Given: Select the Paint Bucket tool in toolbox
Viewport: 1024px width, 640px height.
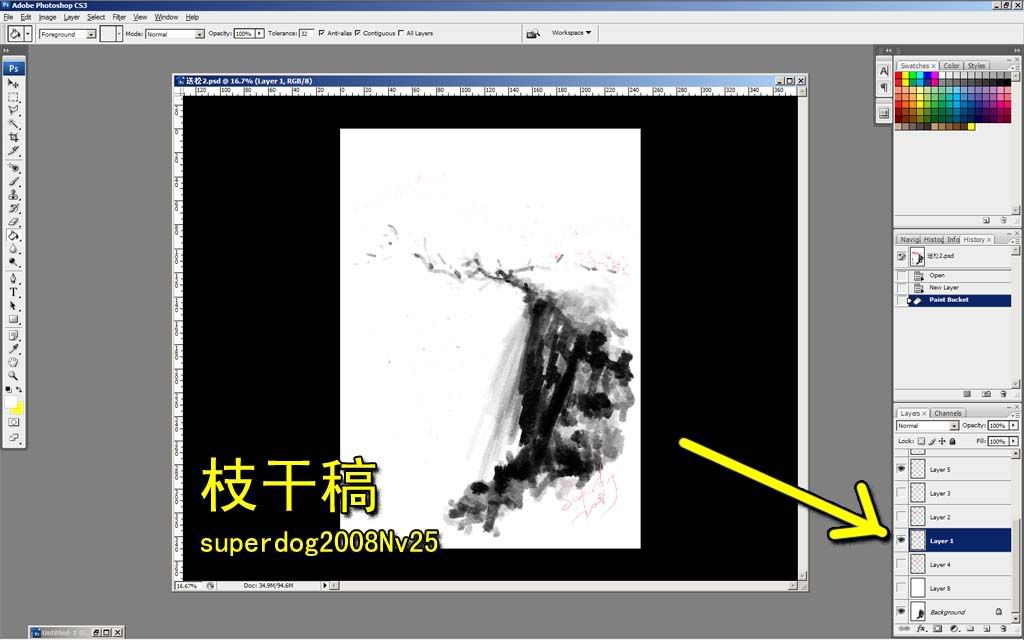Looking at the screenshot, I should tap(13, 236).
